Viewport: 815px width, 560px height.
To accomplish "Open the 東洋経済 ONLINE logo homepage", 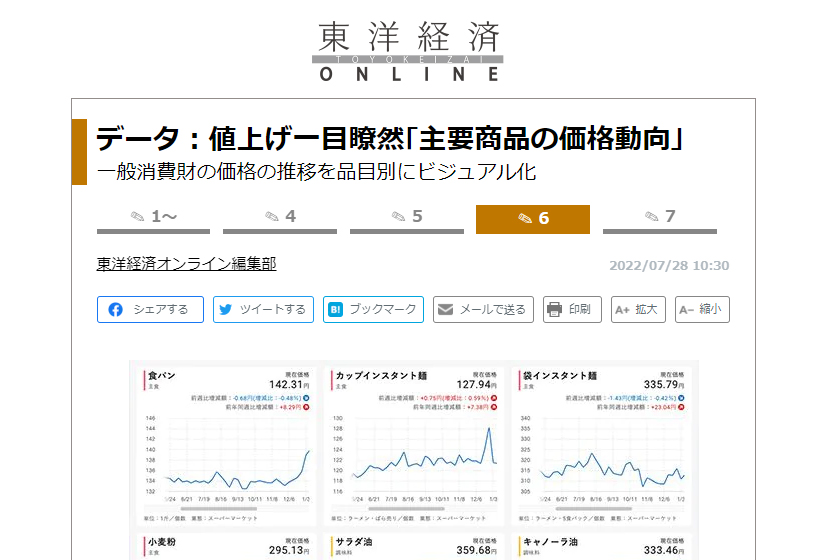I will click(x=408, y=52).
